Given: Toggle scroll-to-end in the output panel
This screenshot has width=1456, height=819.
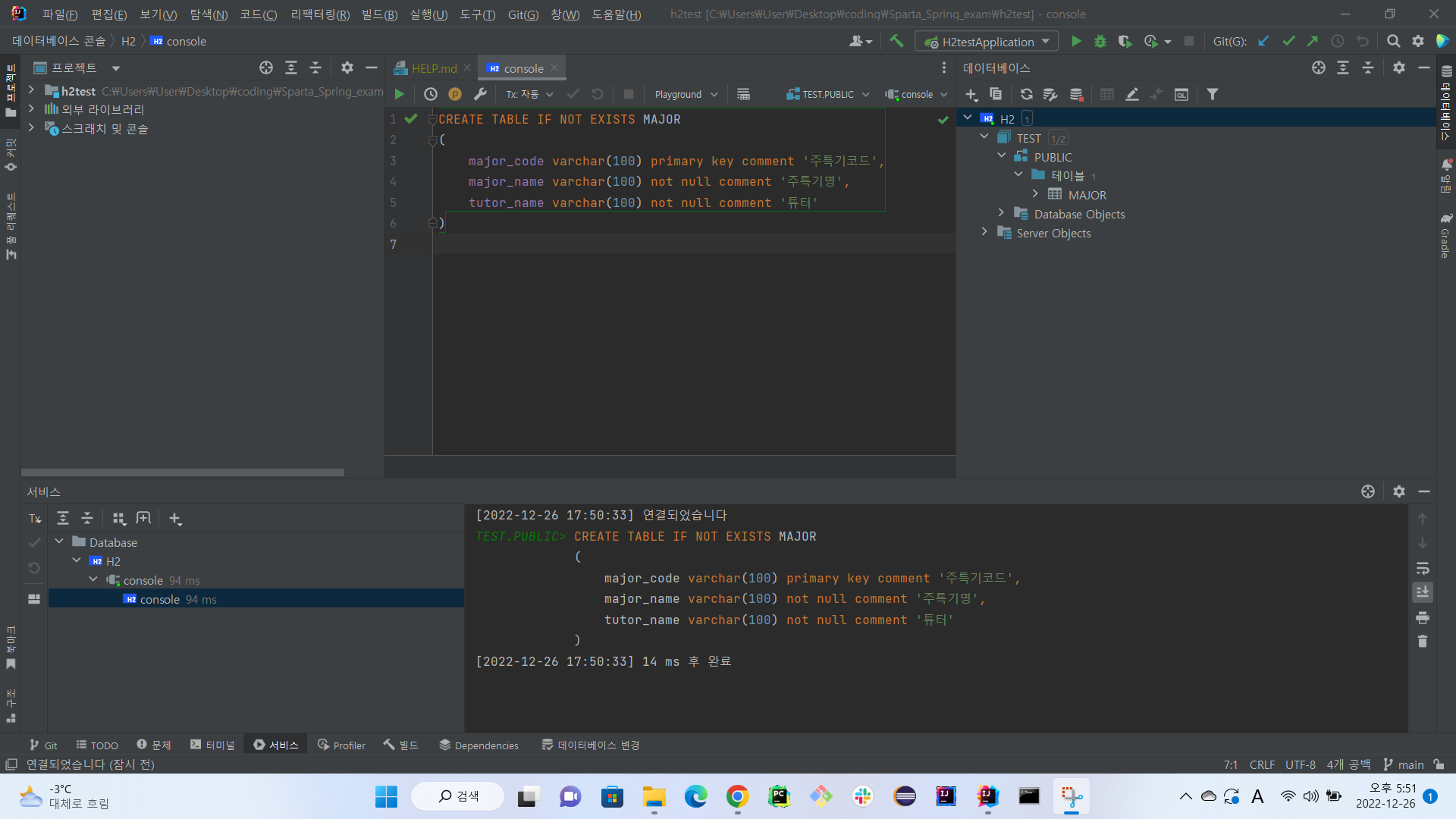Looking at the screenshot, I should click(x=1423, y=592).
